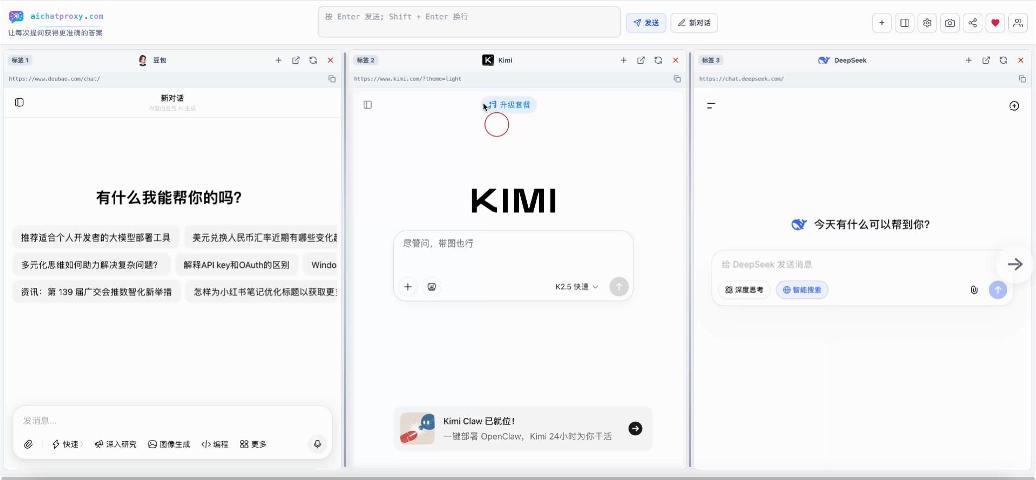Viewport: 1036px width, 480px height.
Task: Click the DeepSeek send arrow button
Action: 998,290
